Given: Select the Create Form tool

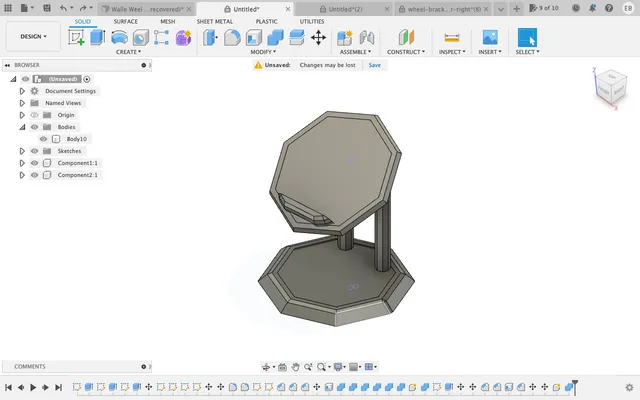Looking at the screenshot, I should click(x=183, y=38).
